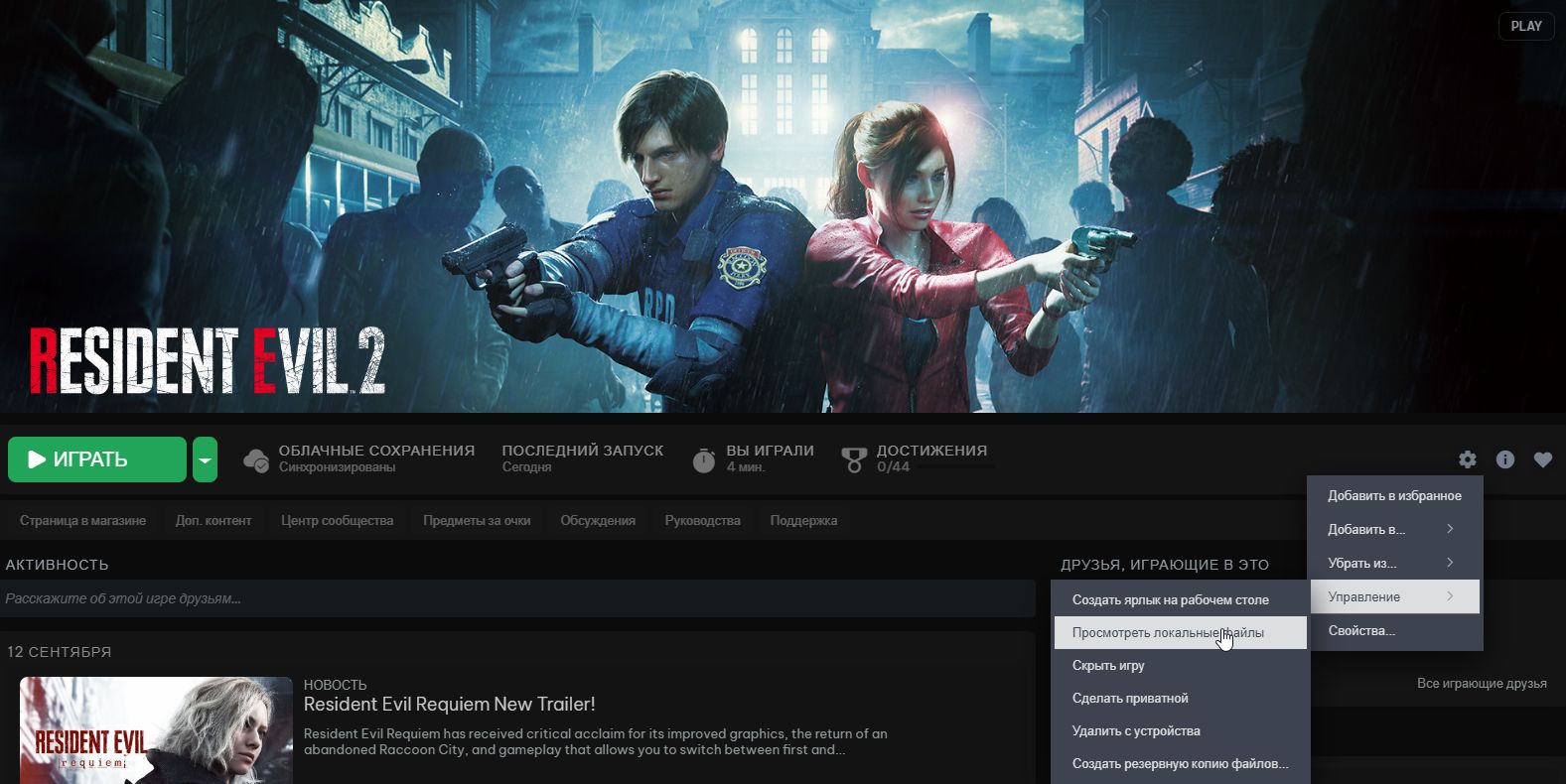Open the Страница в магазине tab
The width and height of the screenshot is (1566, 784).
tap(82, 520)
